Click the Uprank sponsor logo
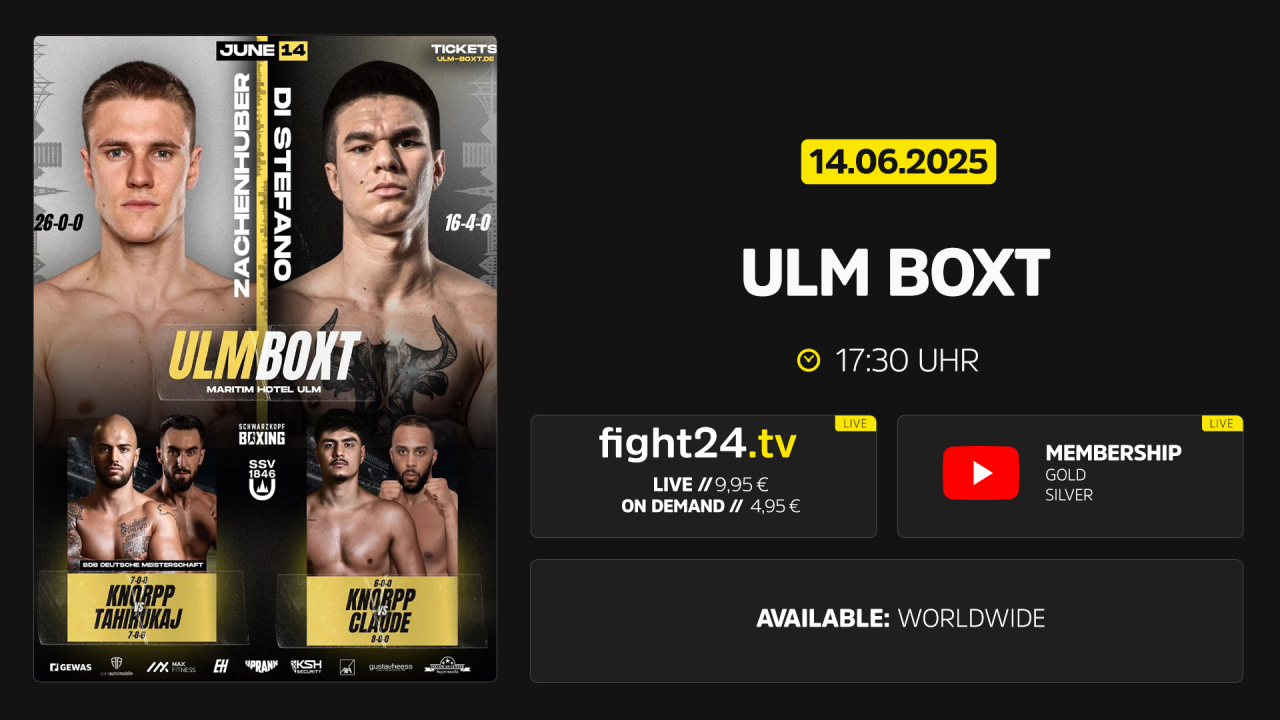The height and width of the screenshot is (720, 1280). pos(261,666)
